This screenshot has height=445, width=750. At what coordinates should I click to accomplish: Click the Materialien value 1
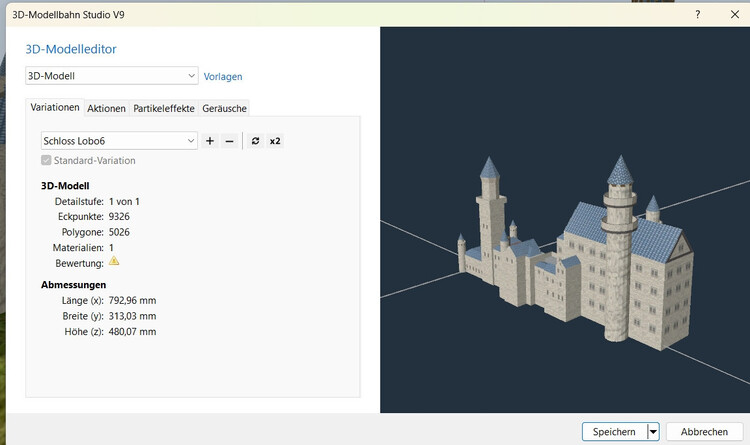(x=111, y=248)
